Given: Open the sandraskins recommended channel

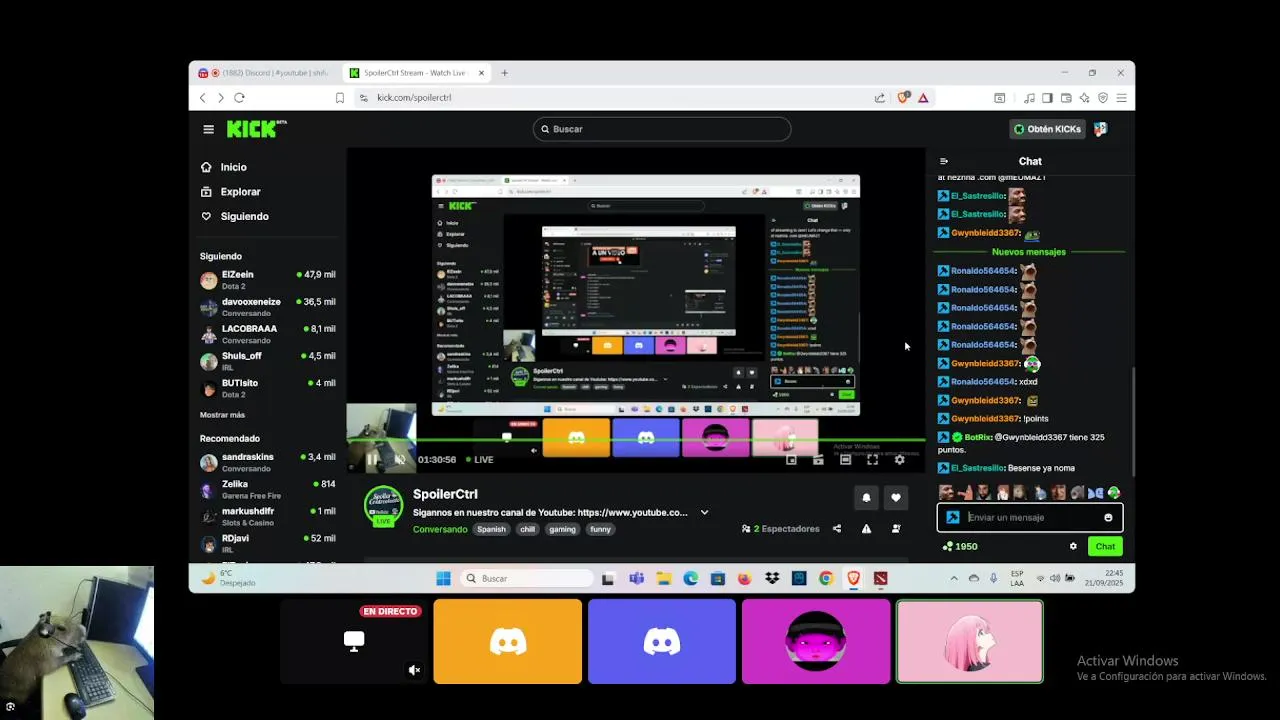Looking at the screenshot, I should (x=268, y=462).
